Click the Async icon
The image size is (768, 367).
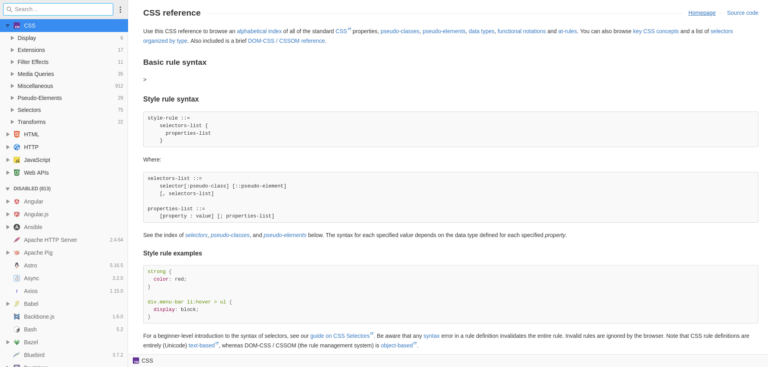(x=17, y=278)
